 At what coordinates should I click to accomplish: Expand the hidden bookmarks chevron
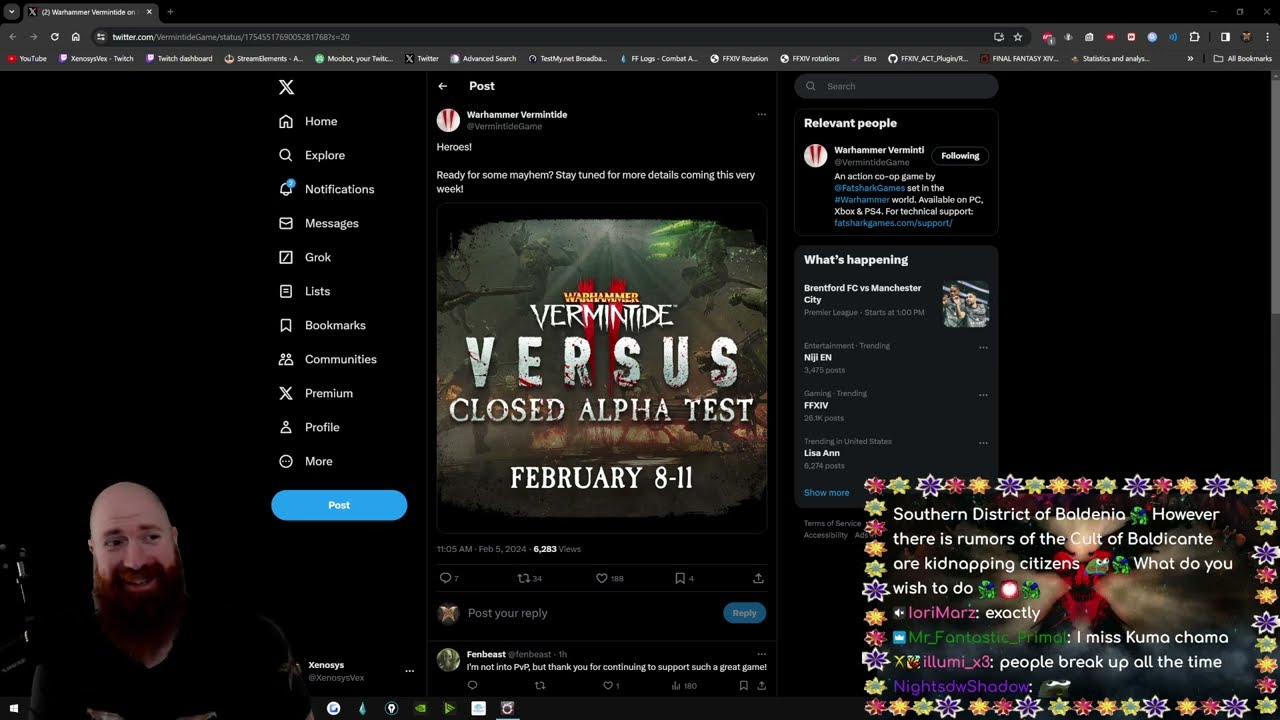click(x=1190, y=59)
